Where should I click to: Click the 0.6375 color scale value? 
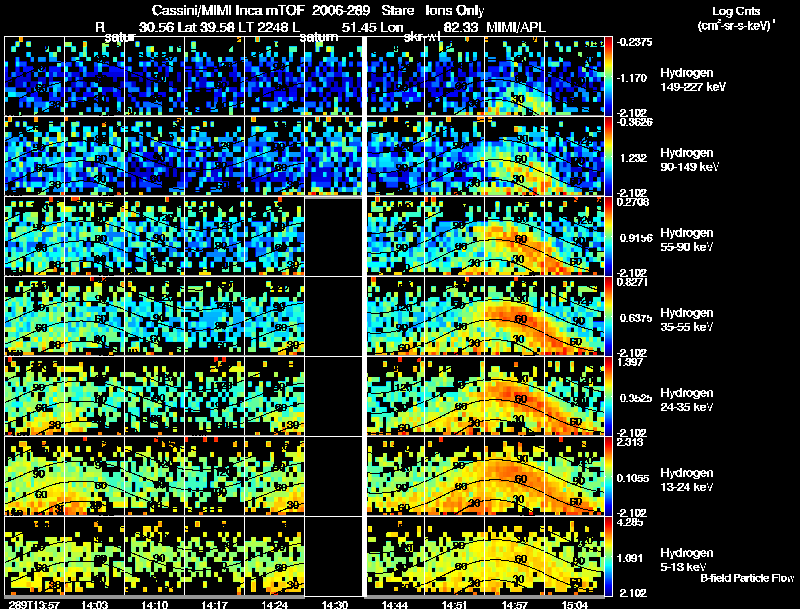tap(635, 318)
